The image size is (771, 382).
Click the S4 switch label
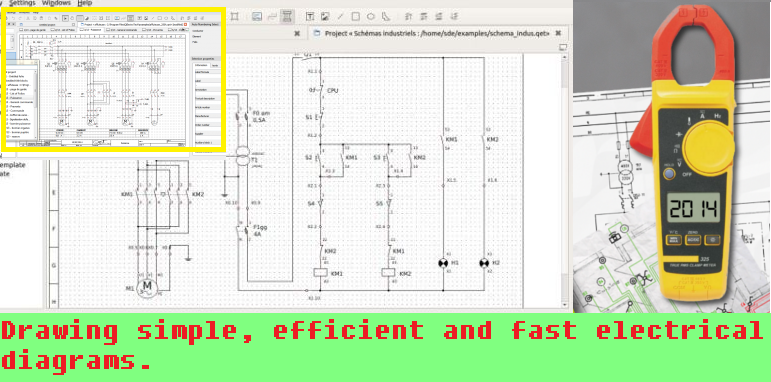pos(311,204)
